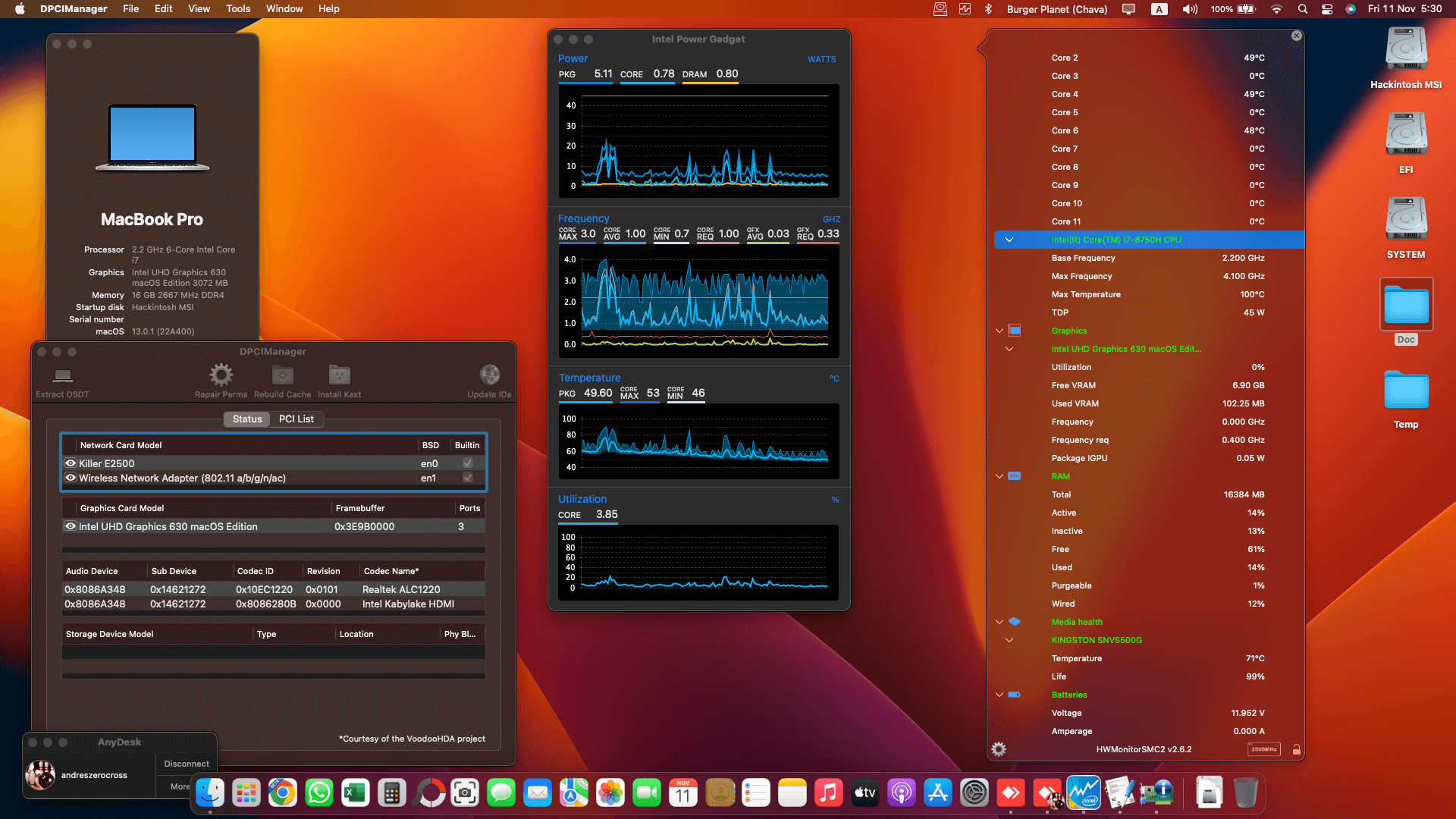Open Calculator from the dock
The height and width of the screenshot is (819, 1456).
[x=392, y=793]
